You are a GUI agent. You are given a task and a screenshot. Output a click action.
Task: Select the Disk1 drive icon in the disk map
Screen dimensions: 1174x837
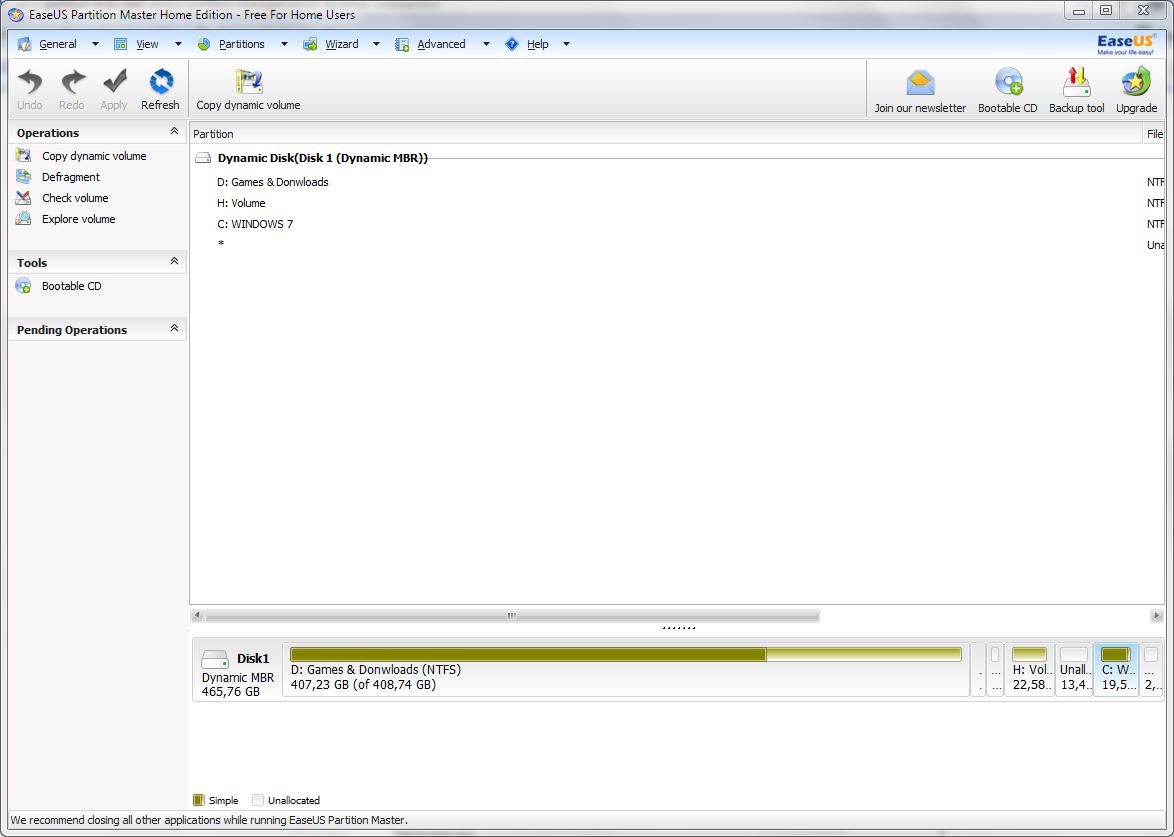pos(215,659)
